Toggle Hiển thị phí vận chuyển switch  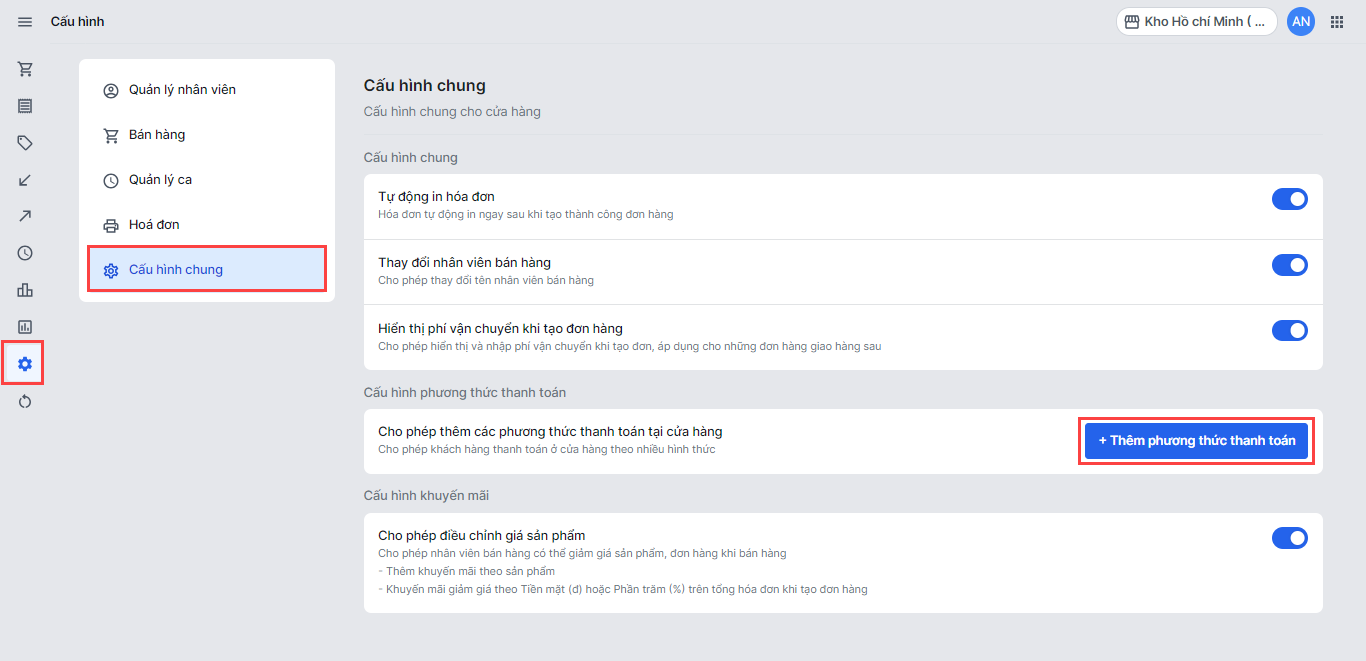[1289, 330]
